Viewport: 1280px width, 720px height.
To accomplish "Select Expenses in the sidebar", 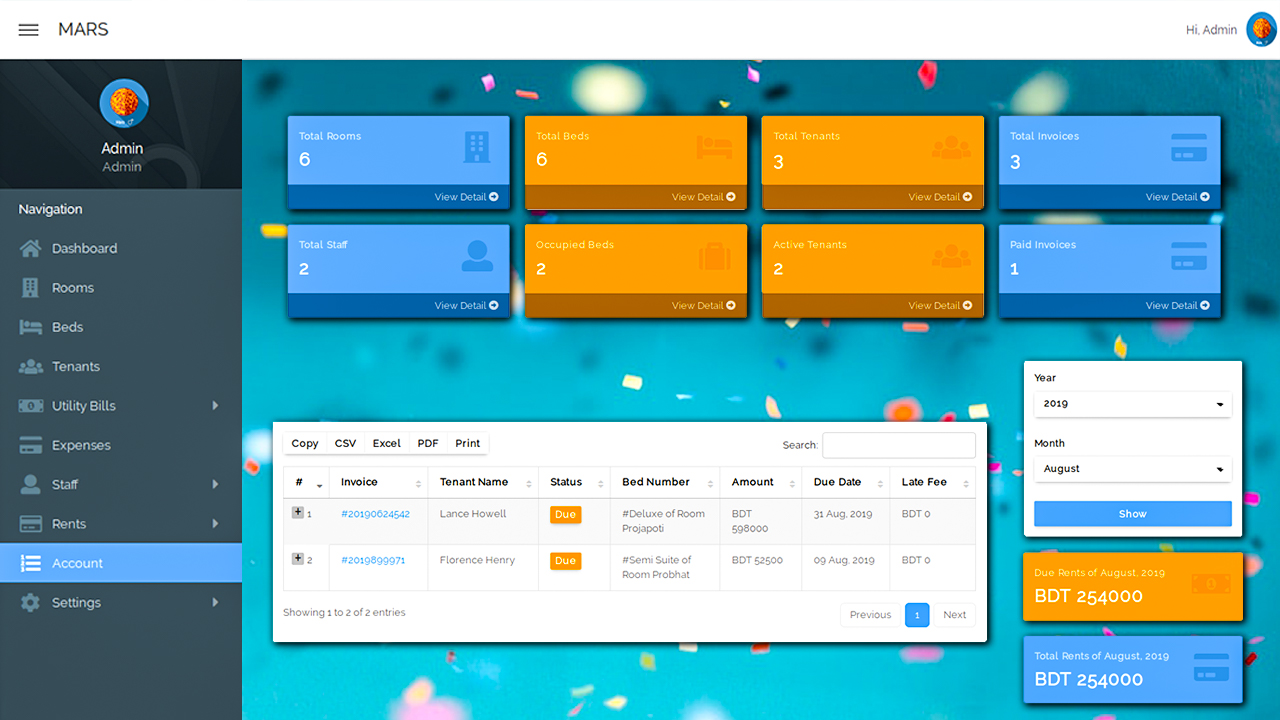I will 81,445.
